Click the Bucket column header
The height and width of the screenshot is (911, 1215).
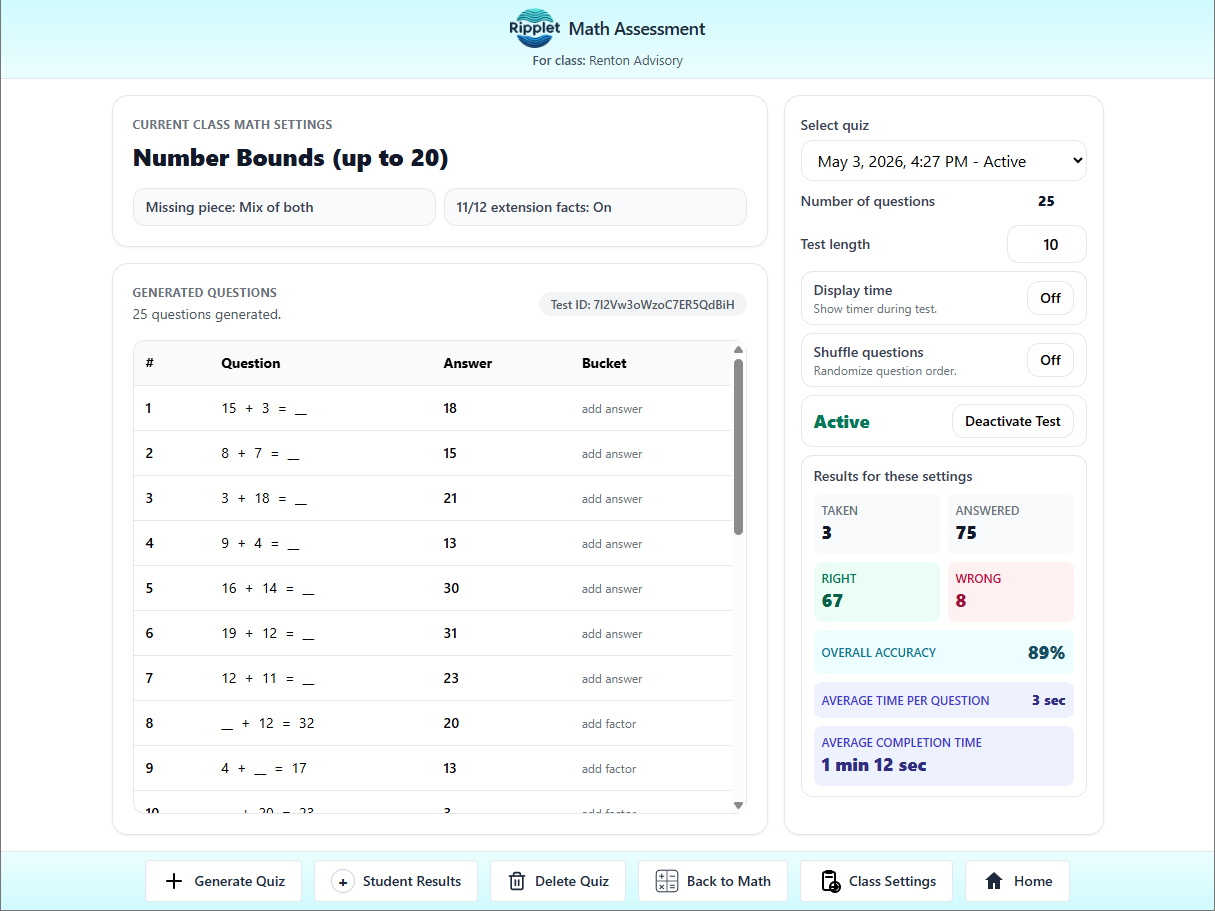(x=604, y=363)
